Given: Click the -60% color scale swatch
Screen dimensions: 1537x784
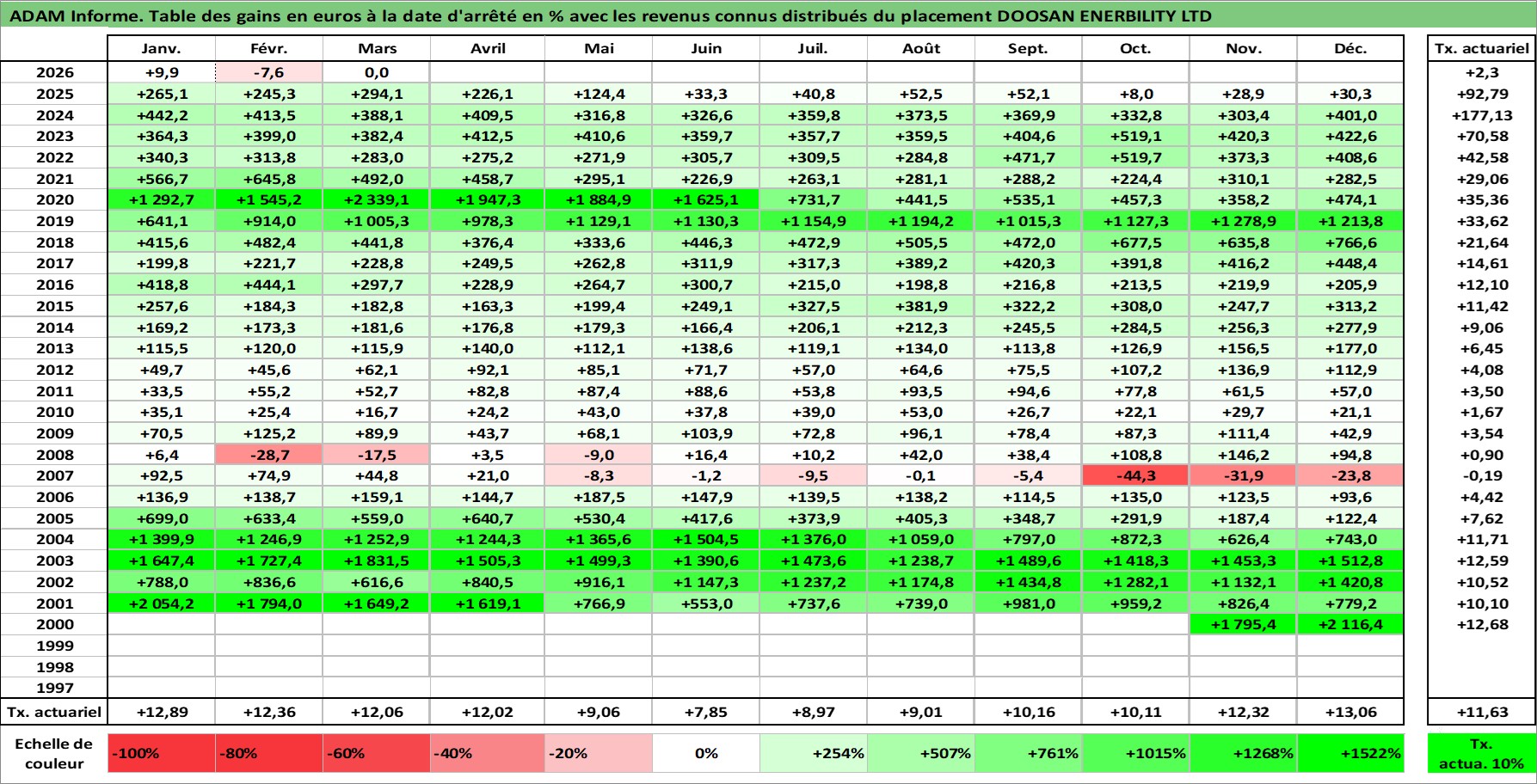Looking at the screenshot, I should [377, 753].
